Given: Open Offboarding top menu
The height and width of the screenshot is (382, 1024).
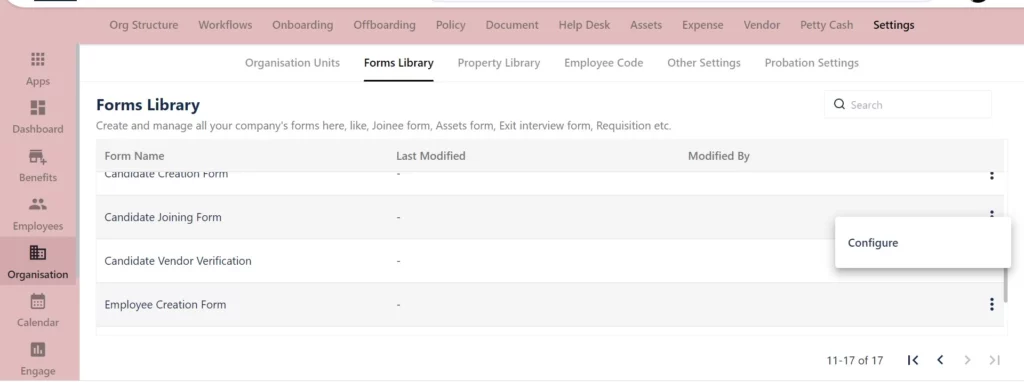Looking at the screenshot, I should 384,25.
